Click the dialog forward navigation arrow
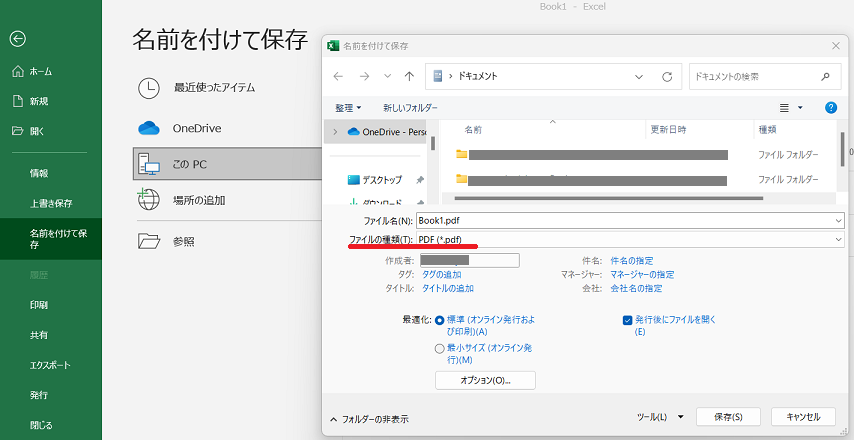Viewport: 854px width, 440px height. 364,77
